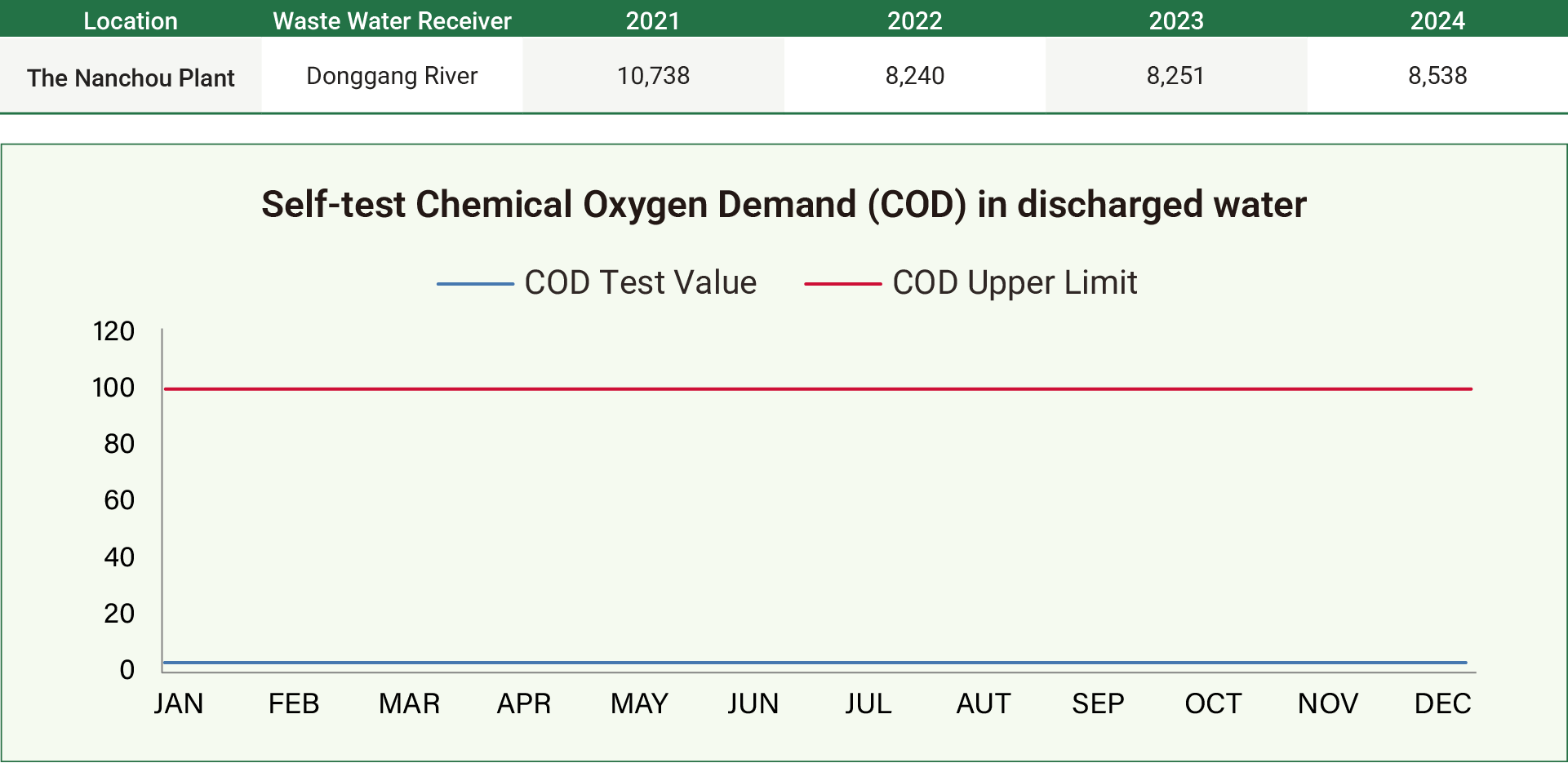Image resolution: width=1568 pixels, height=763 pixels.
Task: Select The Nanchou Plant cell
Action: [131, 78]
